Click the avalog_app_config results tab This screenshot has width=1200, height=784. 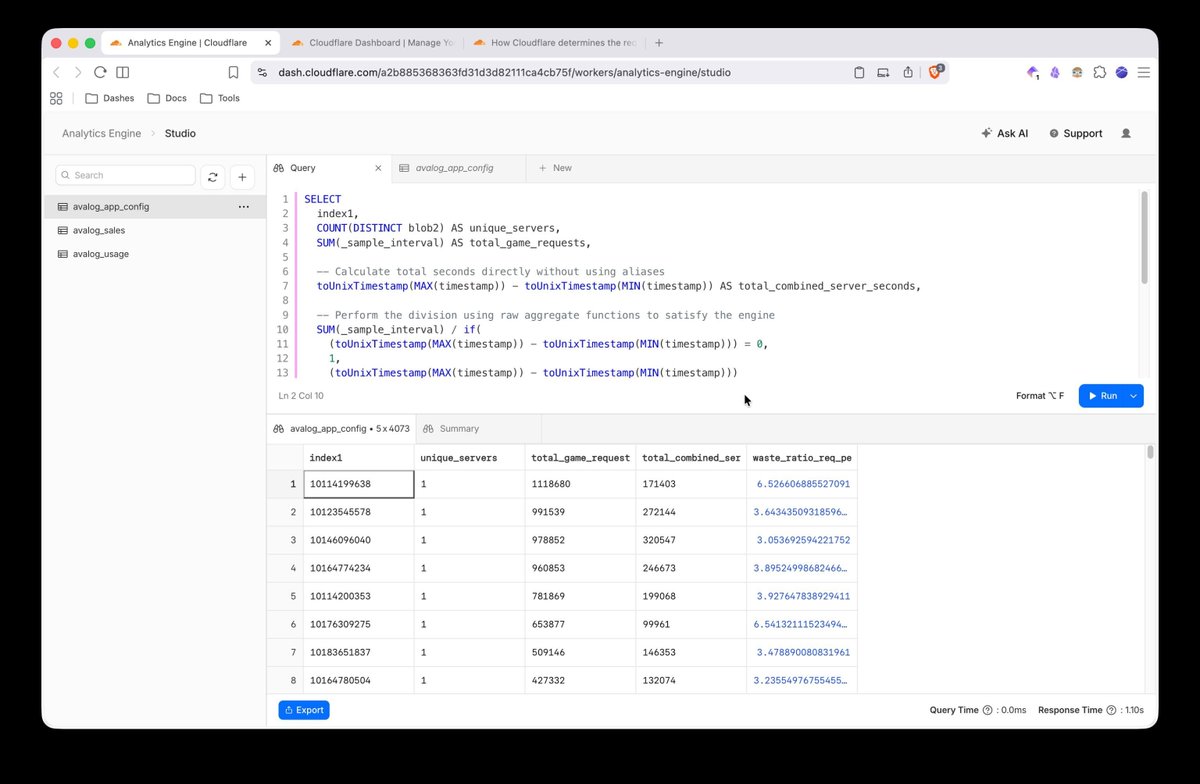click(x=340, y=428)
